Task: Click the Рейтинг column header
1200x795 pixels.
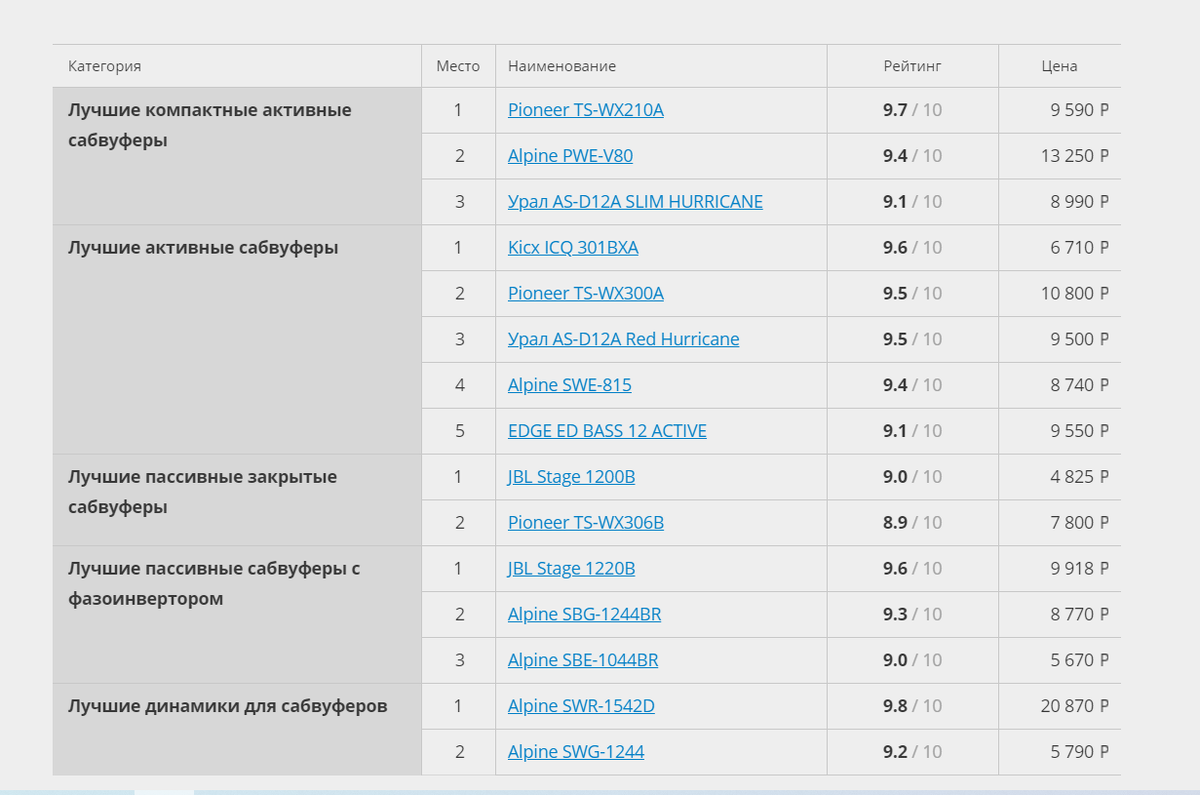Action: 912,66
